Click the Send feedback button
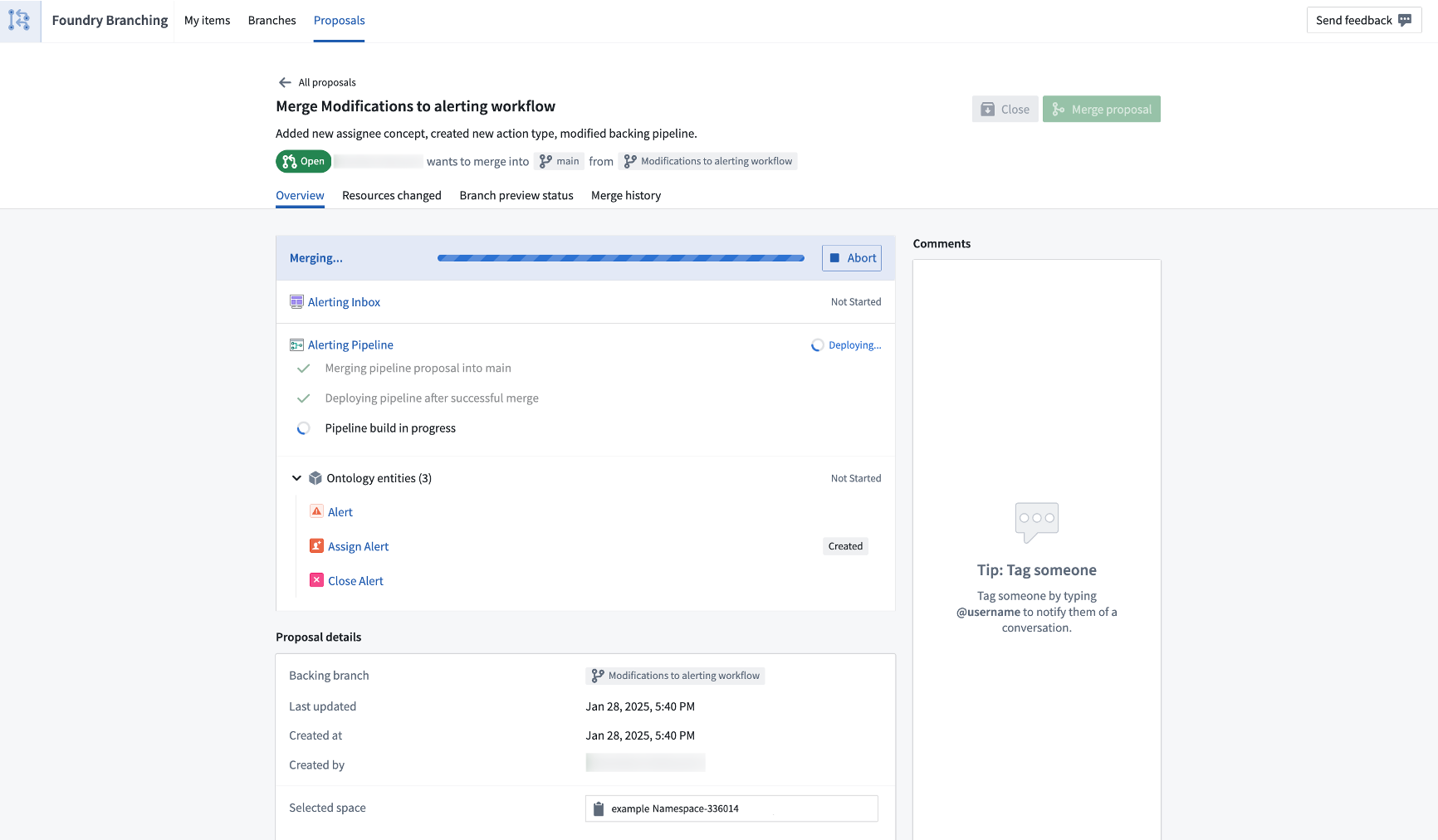The width and height of the screenshot is (1438, 840). tap(1363, 20)
